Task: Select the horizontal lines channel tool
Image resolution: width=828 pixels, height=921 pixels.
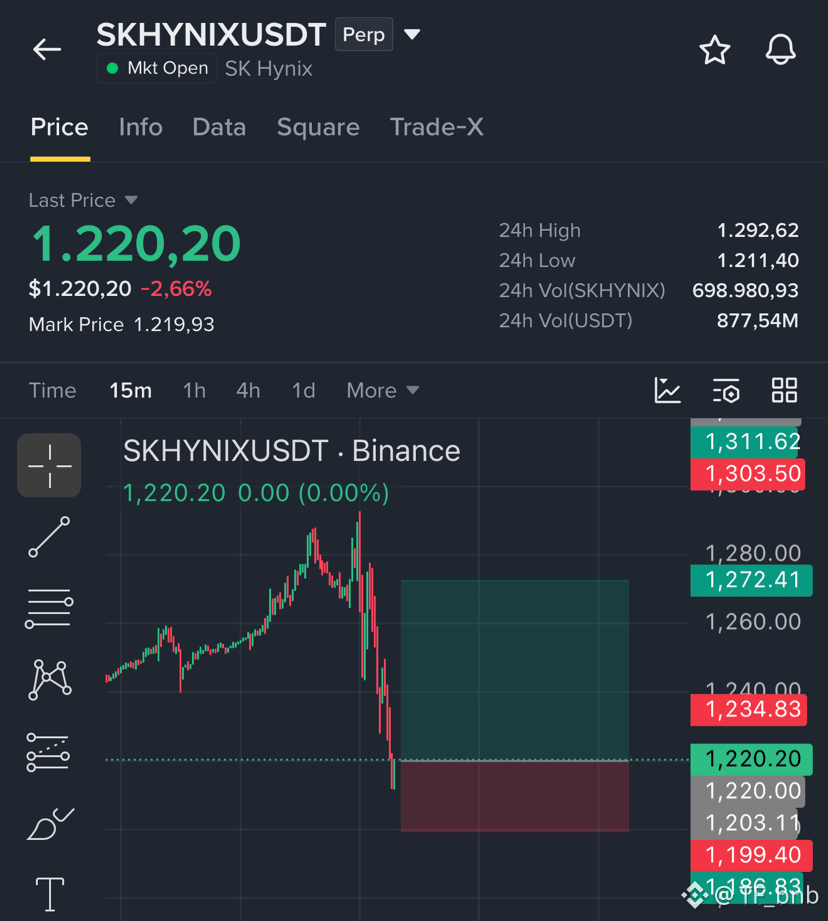Action: pos(49,608)
